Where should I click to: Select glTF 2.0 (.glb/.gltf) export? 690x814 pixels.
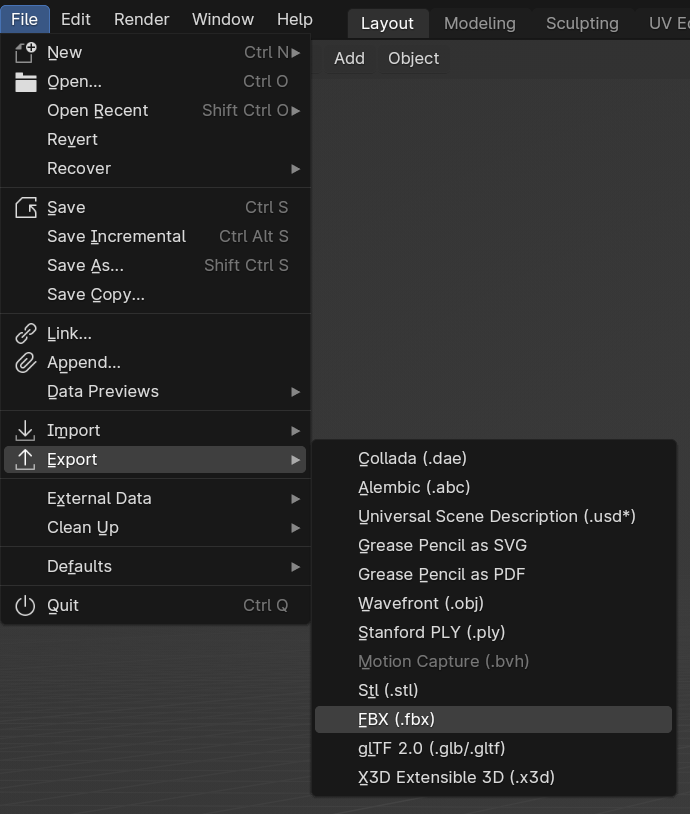493,749
